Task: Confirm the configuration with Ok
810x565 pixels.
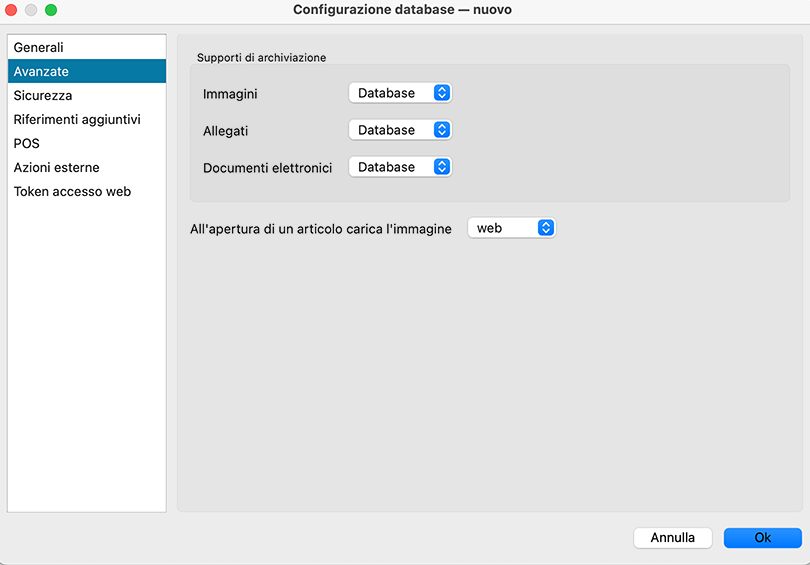Action: pyautogui.click(x=762, y=538)
